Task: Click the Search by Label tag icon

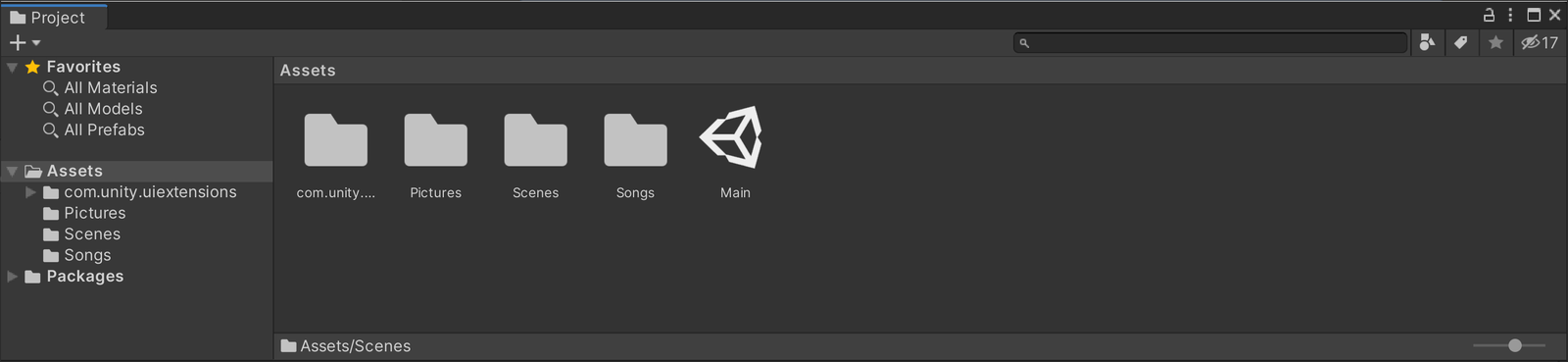Action: (1460, 42)
